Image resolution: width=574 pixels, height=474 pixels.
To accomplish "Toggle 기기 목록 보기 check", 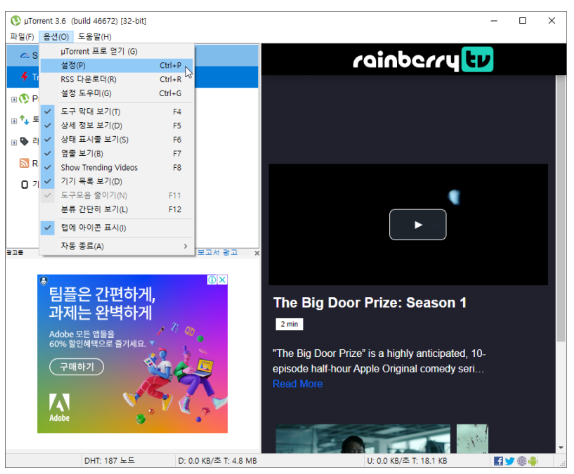I will click(x=48, y=181).
